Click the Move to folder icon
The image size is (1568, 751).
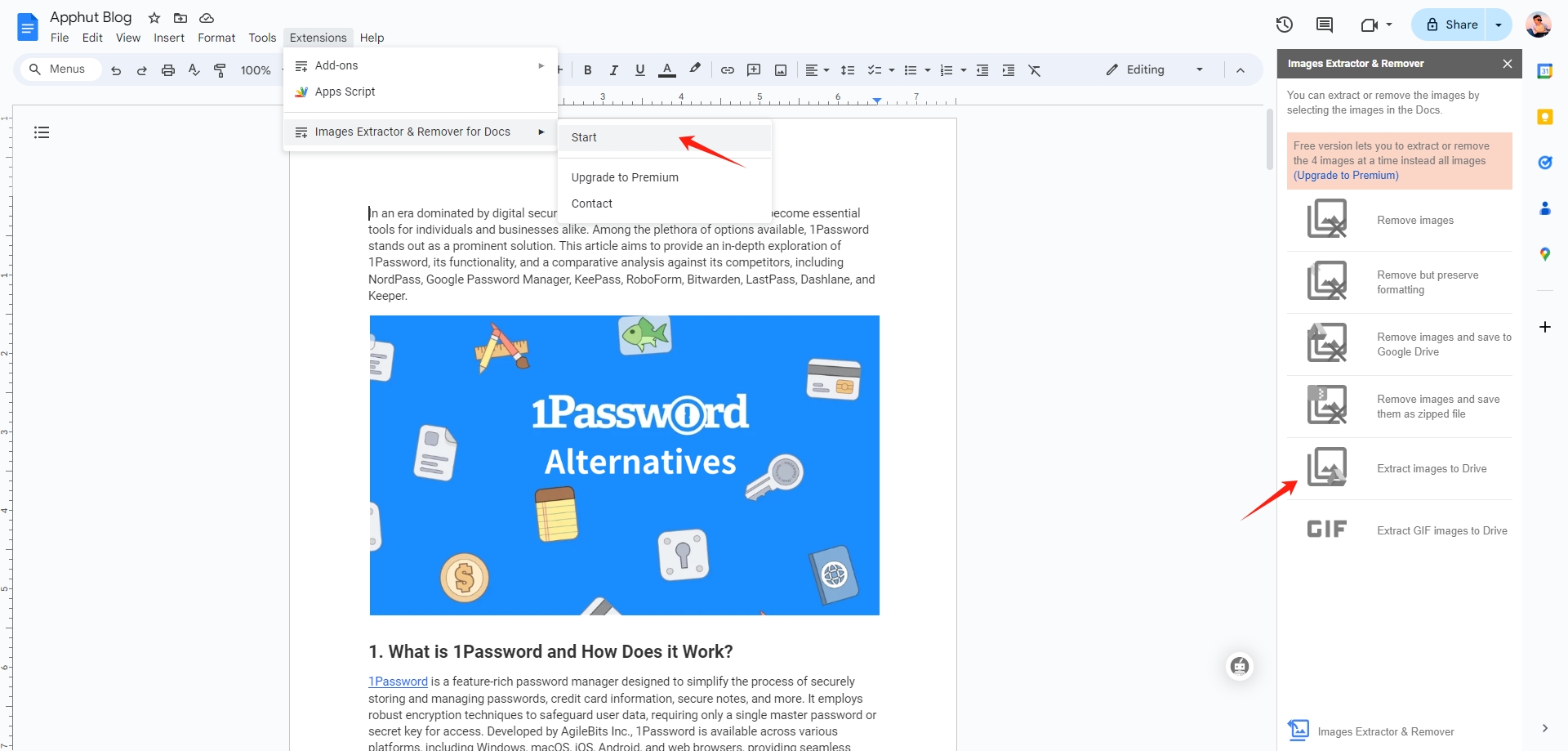(180, 18)
